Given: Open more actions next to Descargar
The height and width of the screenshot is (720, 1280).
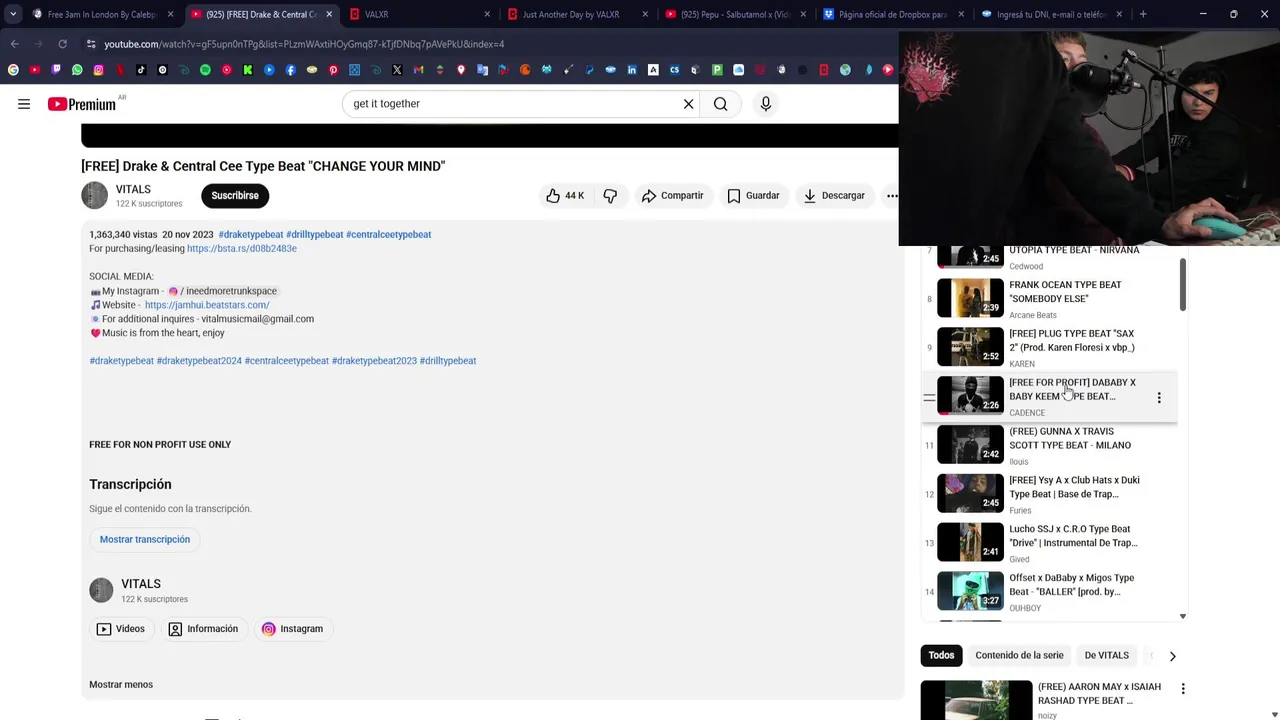Looking at the screenshot, I should point(891,196).
